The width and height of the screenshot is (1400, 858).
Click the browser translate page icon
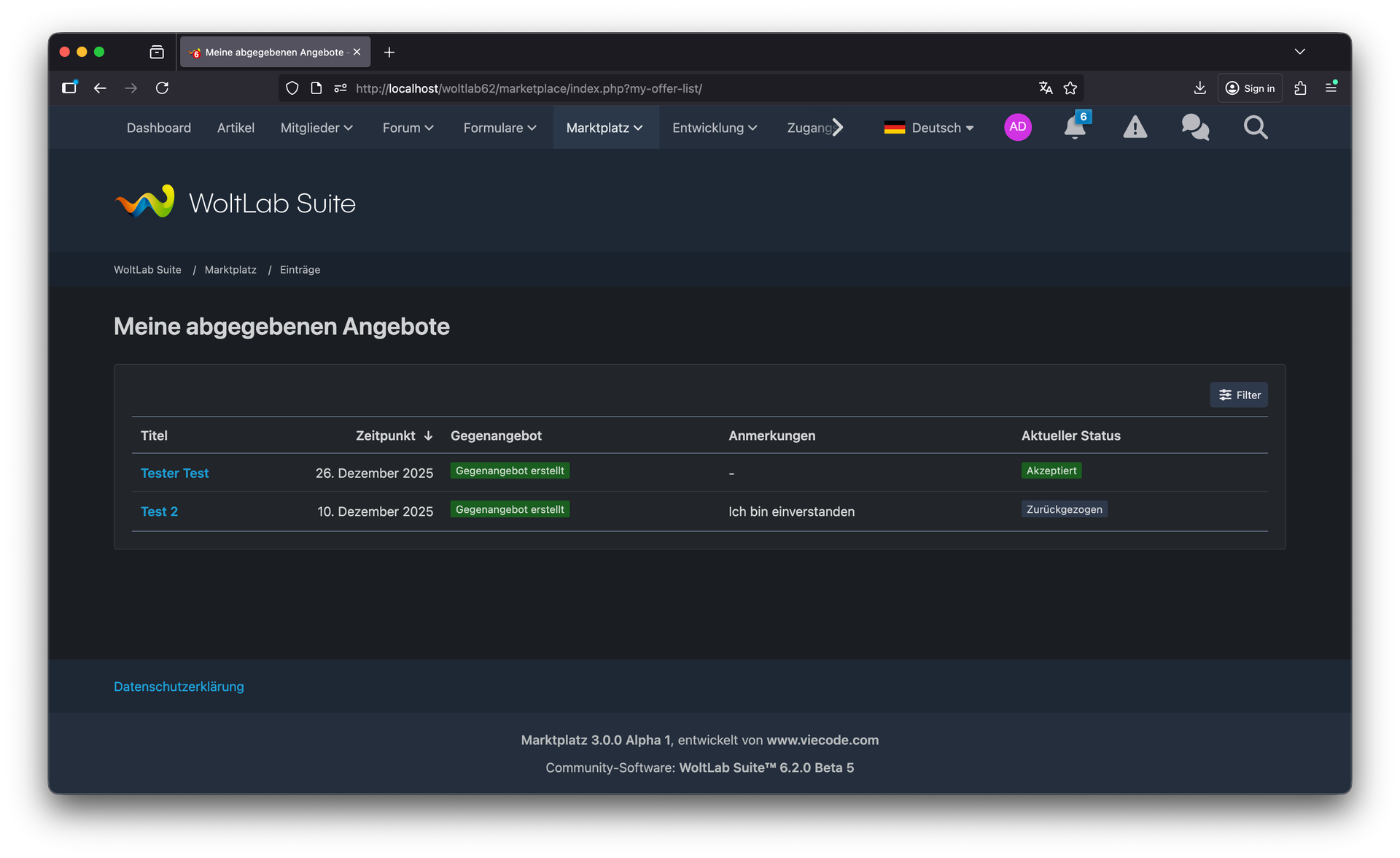click(1046, 88)
